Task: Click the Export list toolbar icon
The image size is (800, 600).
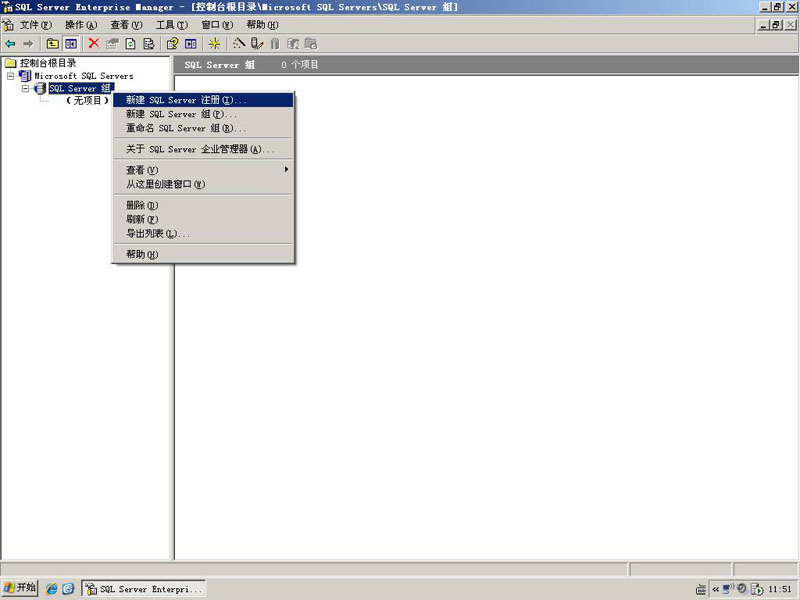Action: [x=148, y=43]
